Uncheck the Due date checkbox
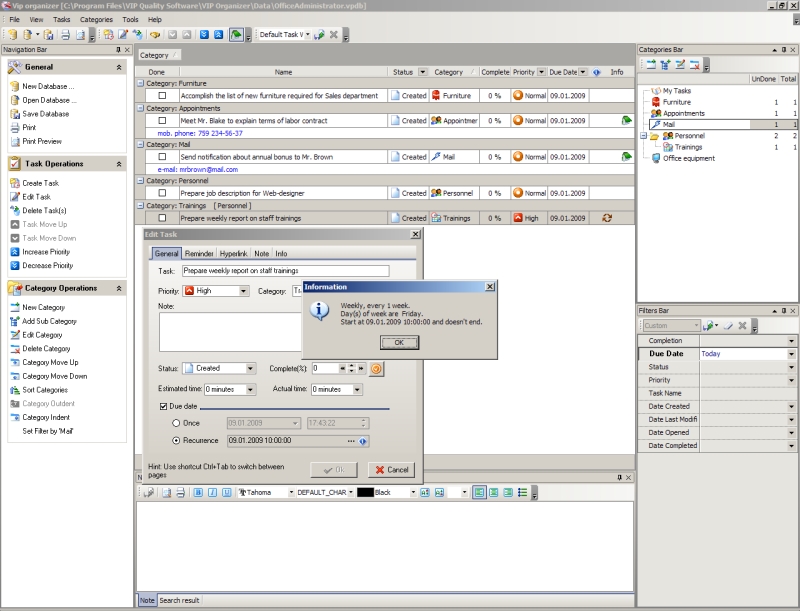This screenshot has height=611, width=800. click(164, 406)
